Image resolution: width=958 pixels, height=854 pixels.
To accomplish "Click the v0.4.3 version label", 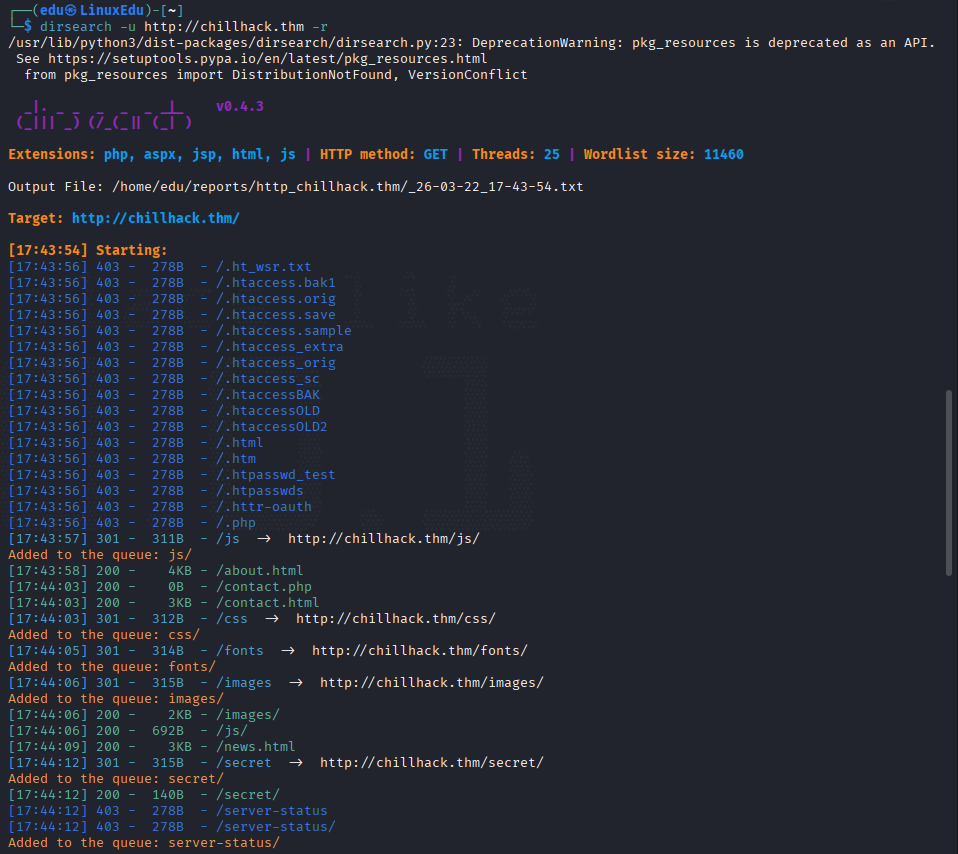I will (240, 106).
